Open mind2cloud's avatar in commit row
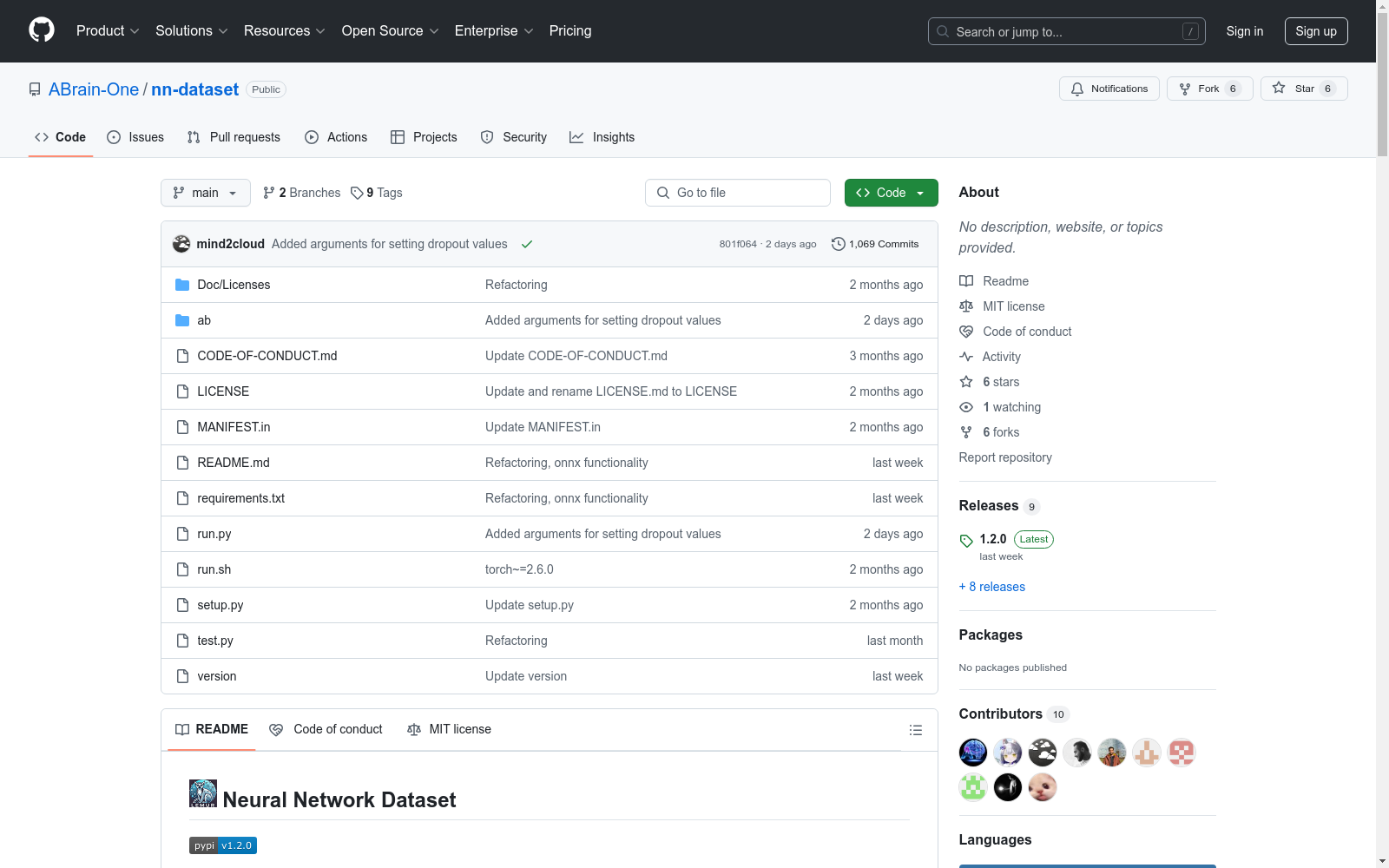1389x868 pixels. coord(181,244)
